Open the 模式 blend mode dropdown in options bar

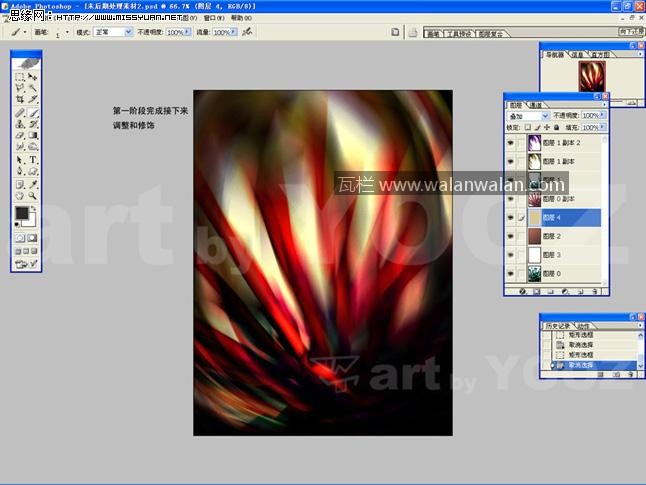112,32
